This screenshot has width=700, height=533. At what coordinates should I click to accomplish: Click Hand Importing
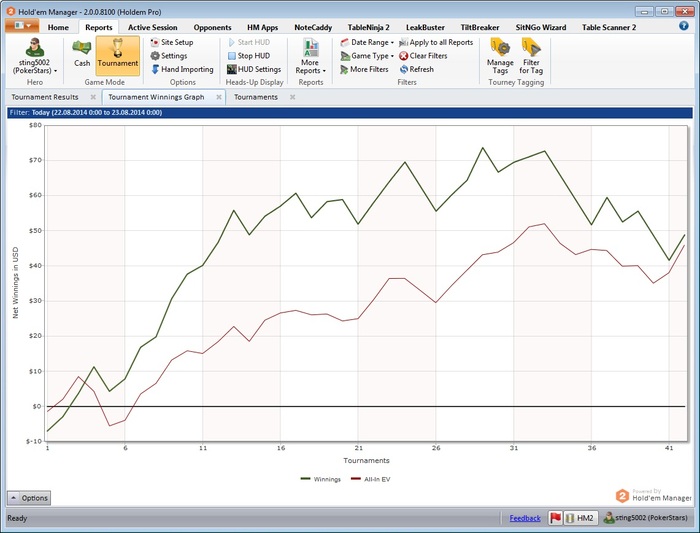[182, 69]
